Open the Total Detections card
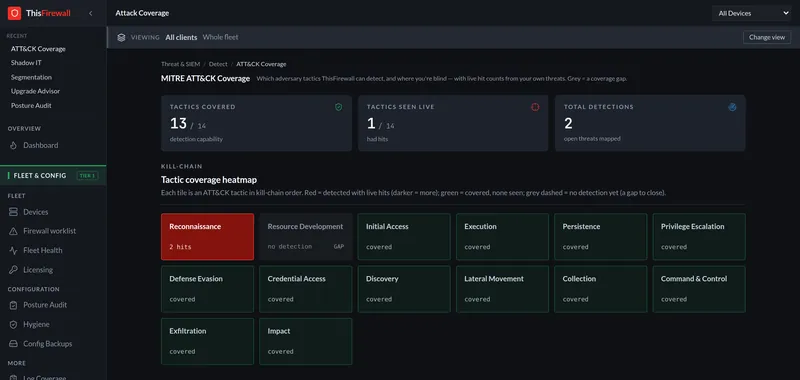 click(650, 123)
